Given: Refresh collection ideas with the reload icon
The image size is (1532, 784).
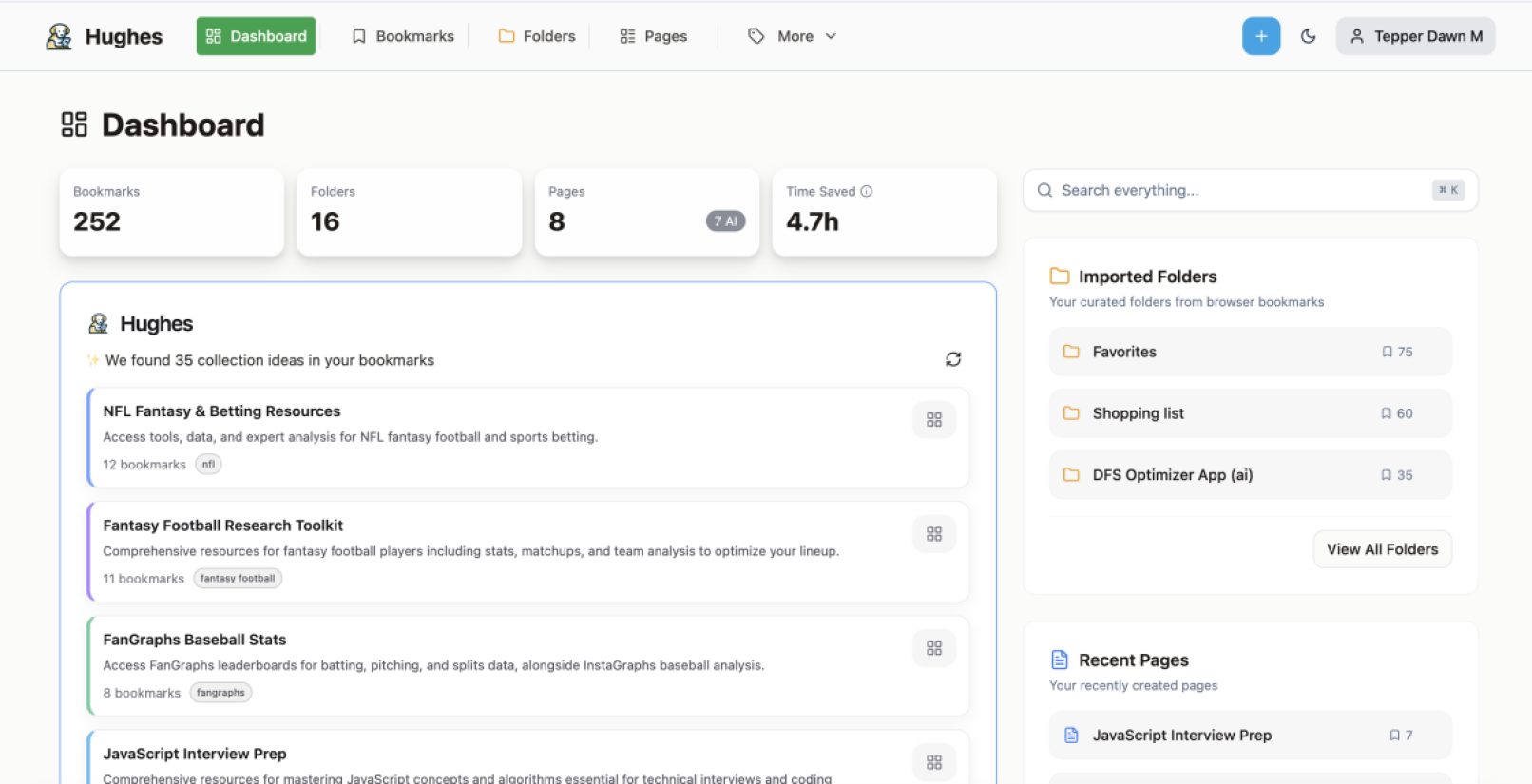Looking at the screenshot, I should coord(953,359).
